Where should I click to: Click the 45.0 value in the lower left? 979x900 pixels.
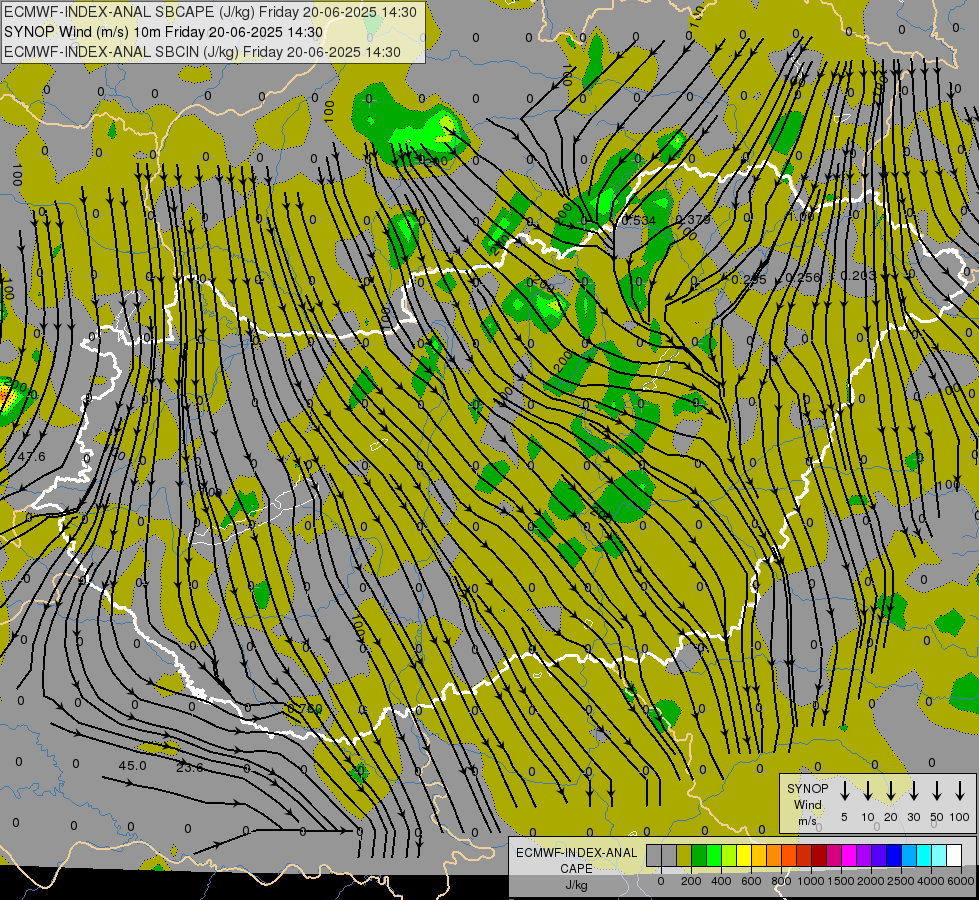pos(132,765)
